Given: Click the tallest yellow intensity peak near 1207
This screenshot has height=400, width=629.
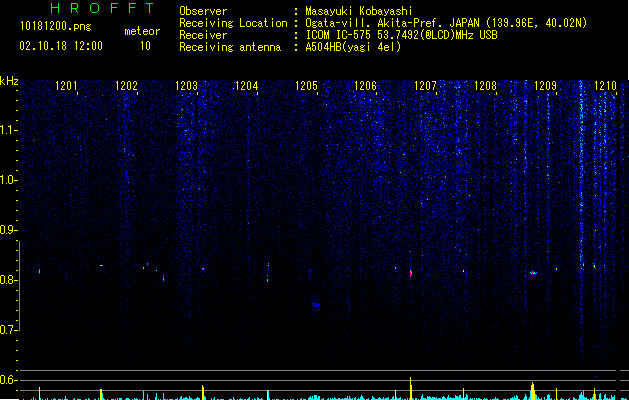Looking at the screenshot, I should pyautogui.click(x=410, y=388).
